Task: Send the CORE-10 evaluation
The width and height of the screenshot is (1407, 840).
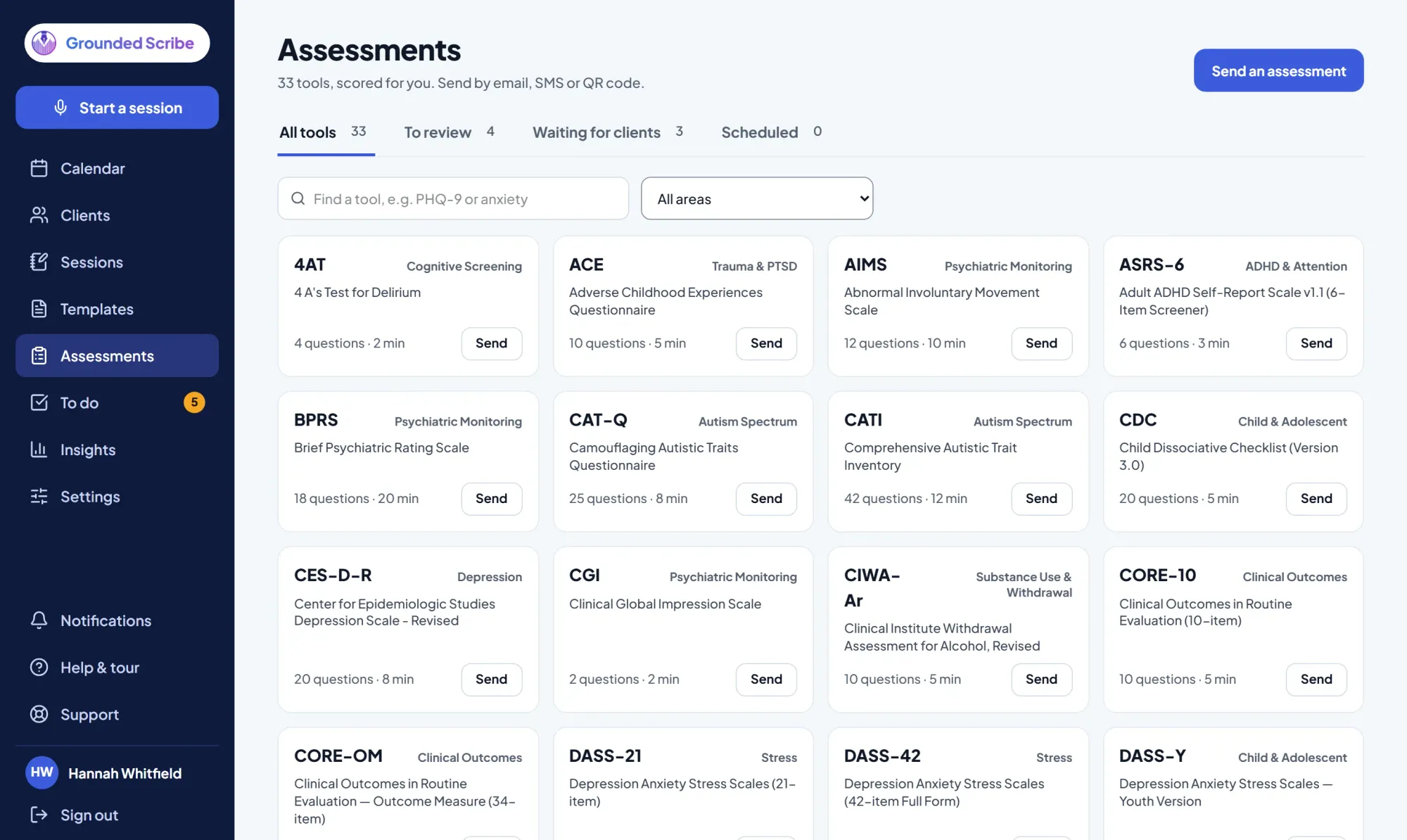Action: [x=1316, y=680]
